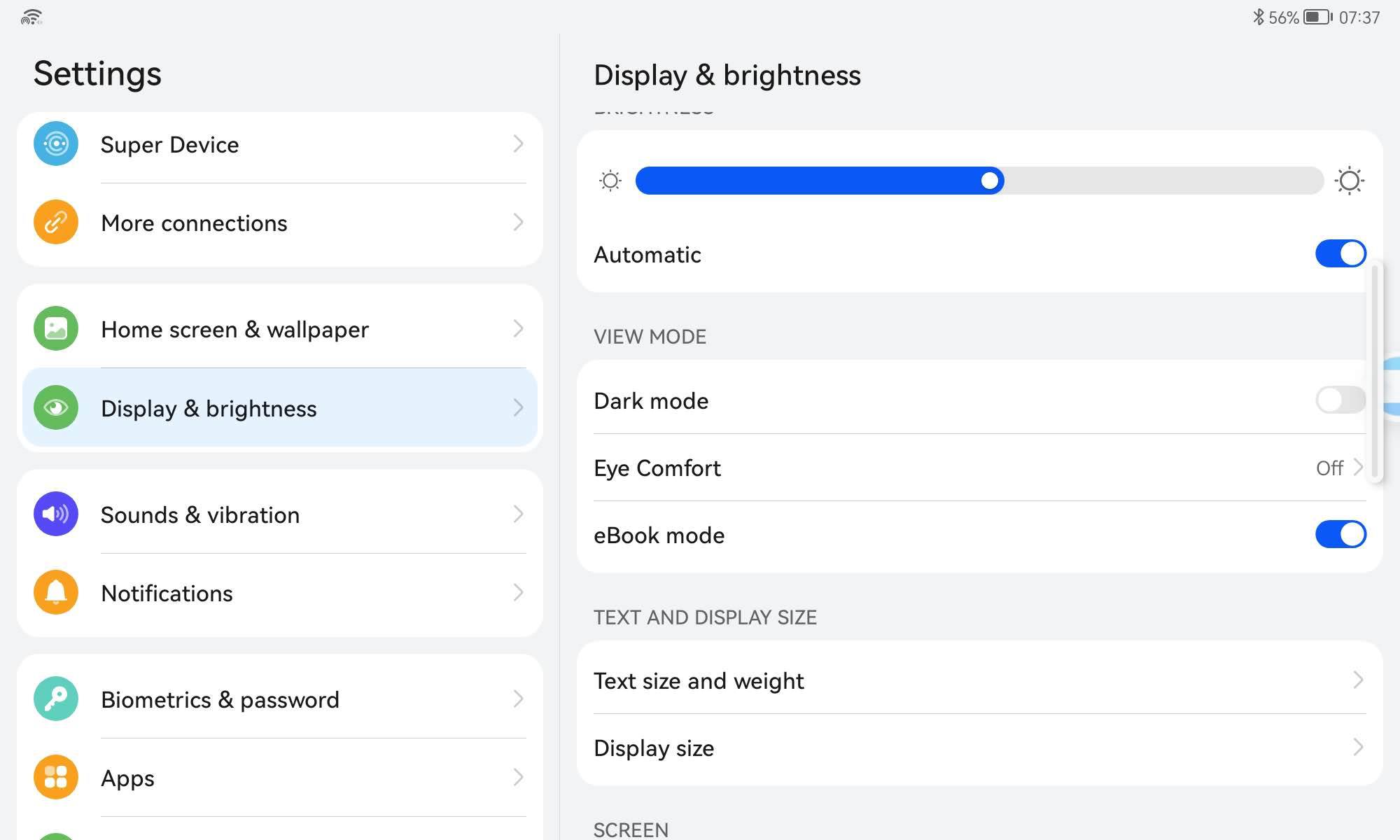The height and width of the screenshot is (840, 1400).
Task: Click the orange Apps grid icon
Action: pos(56,778)
